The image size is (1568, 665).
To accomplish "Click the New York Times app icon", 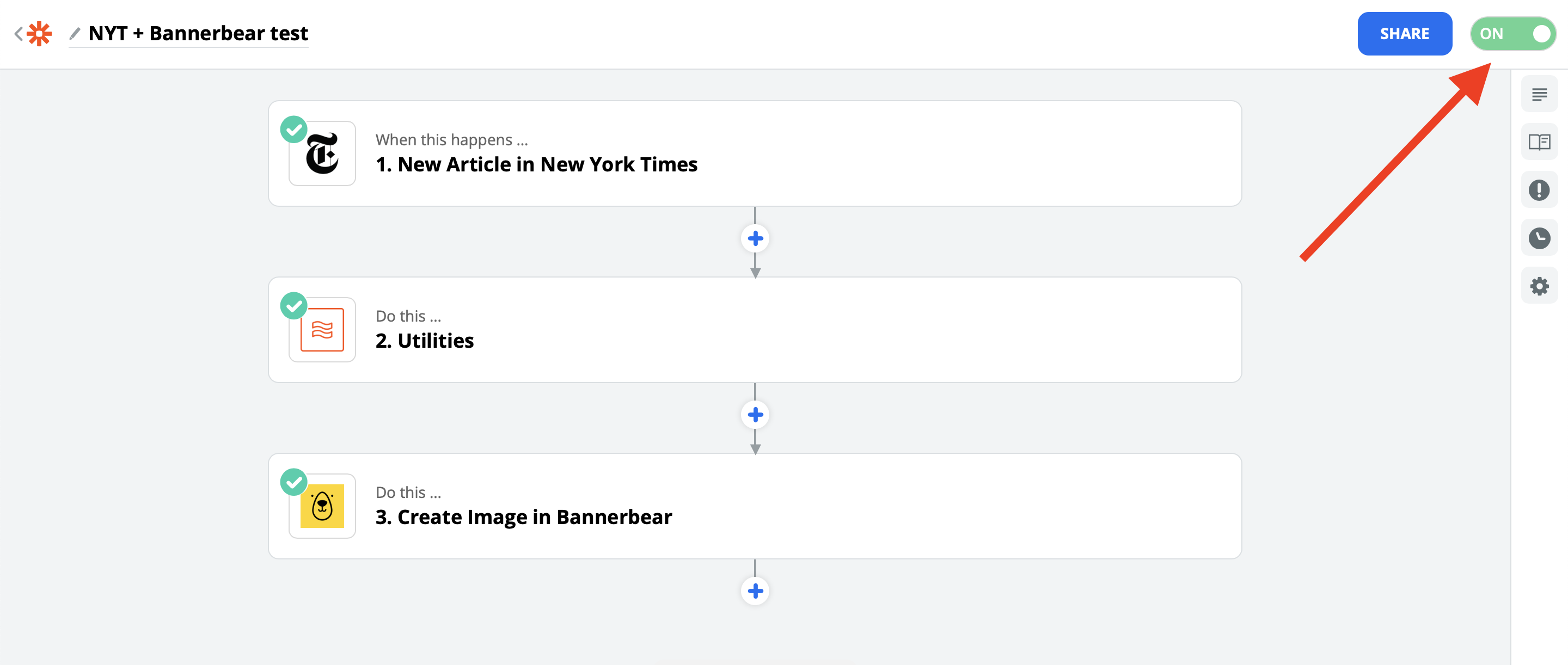I will point(322,154).
